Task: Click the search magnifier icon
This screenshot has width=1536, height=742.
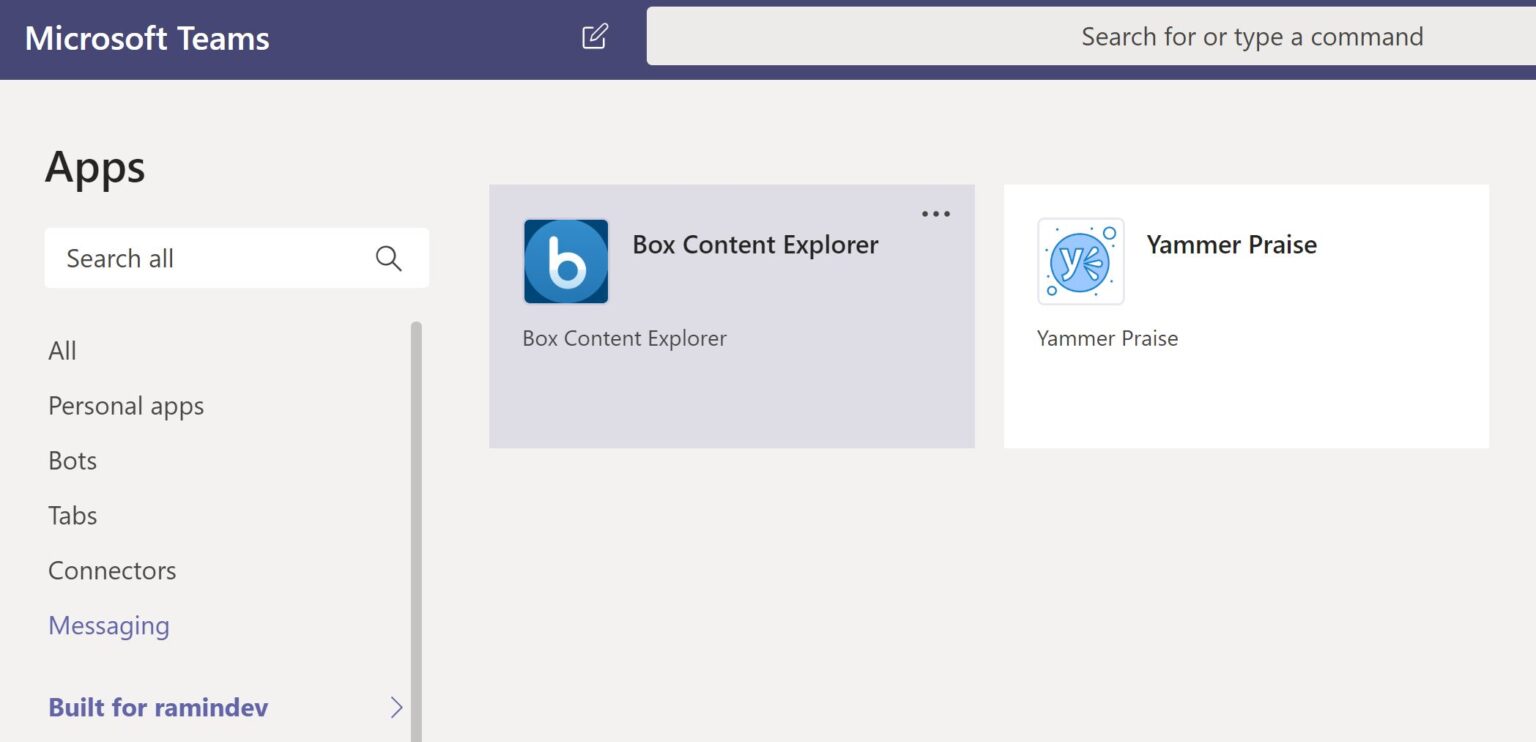Action: point(389,258)
